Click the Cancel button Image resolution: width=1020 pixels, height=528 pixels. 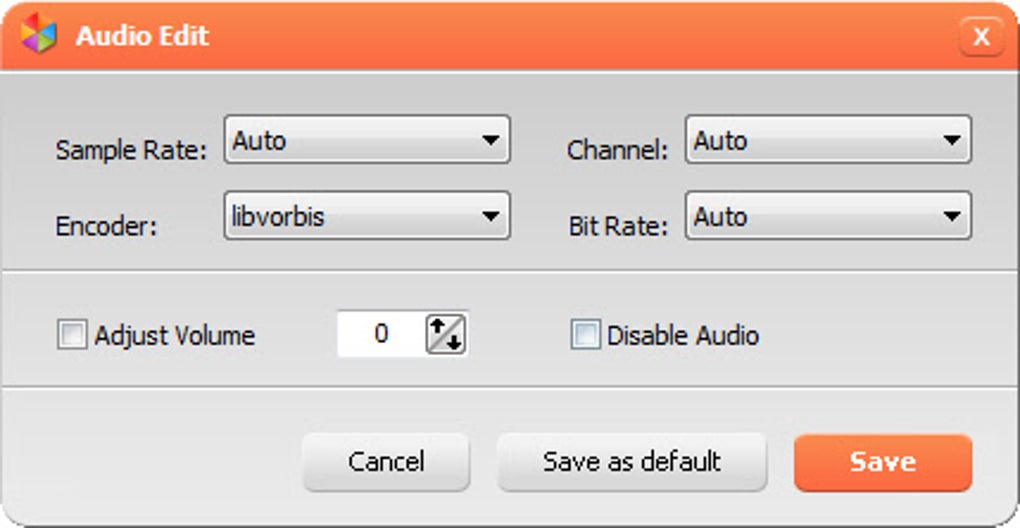point(386,462)
